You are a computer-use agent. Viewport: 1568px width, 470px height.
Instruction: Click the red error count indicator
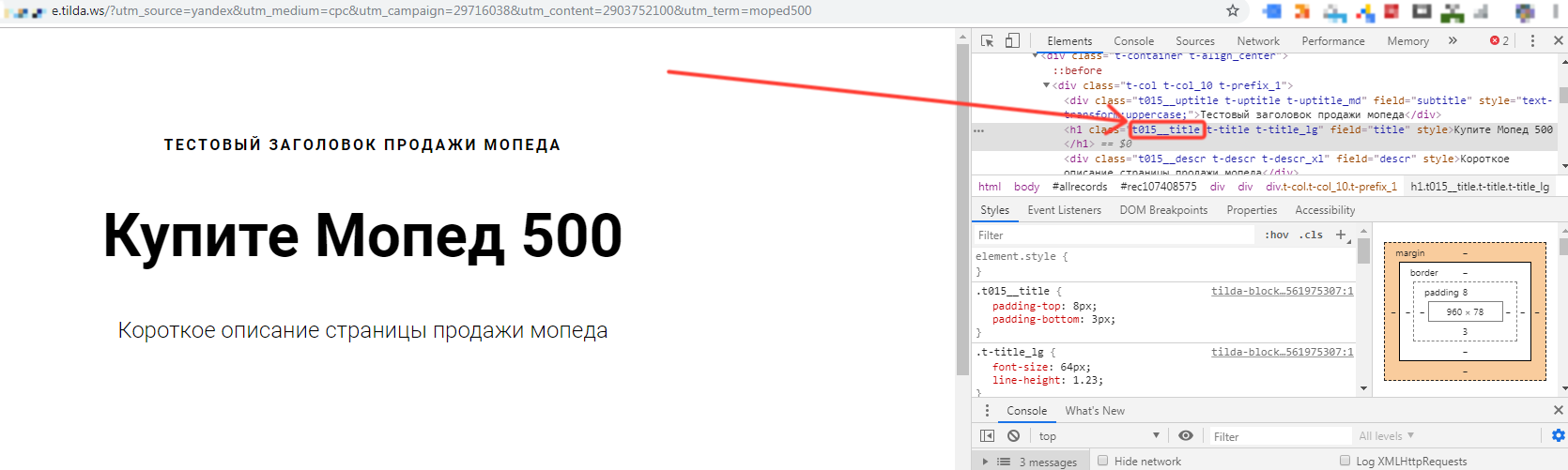click(x=1499, y=41)
